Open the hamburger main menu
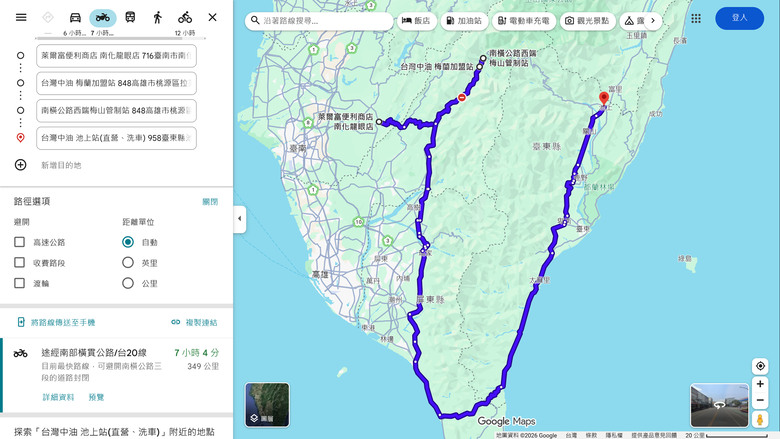780x439 pixels. point(21,17)
